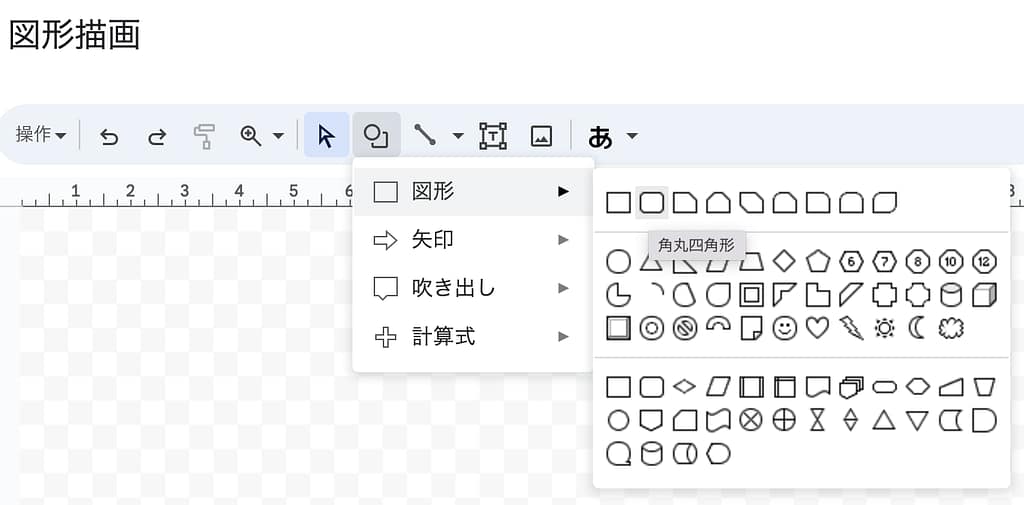Open the 計算式 submenu
This screenshot has width=1024, height=505.
(472, 337)
